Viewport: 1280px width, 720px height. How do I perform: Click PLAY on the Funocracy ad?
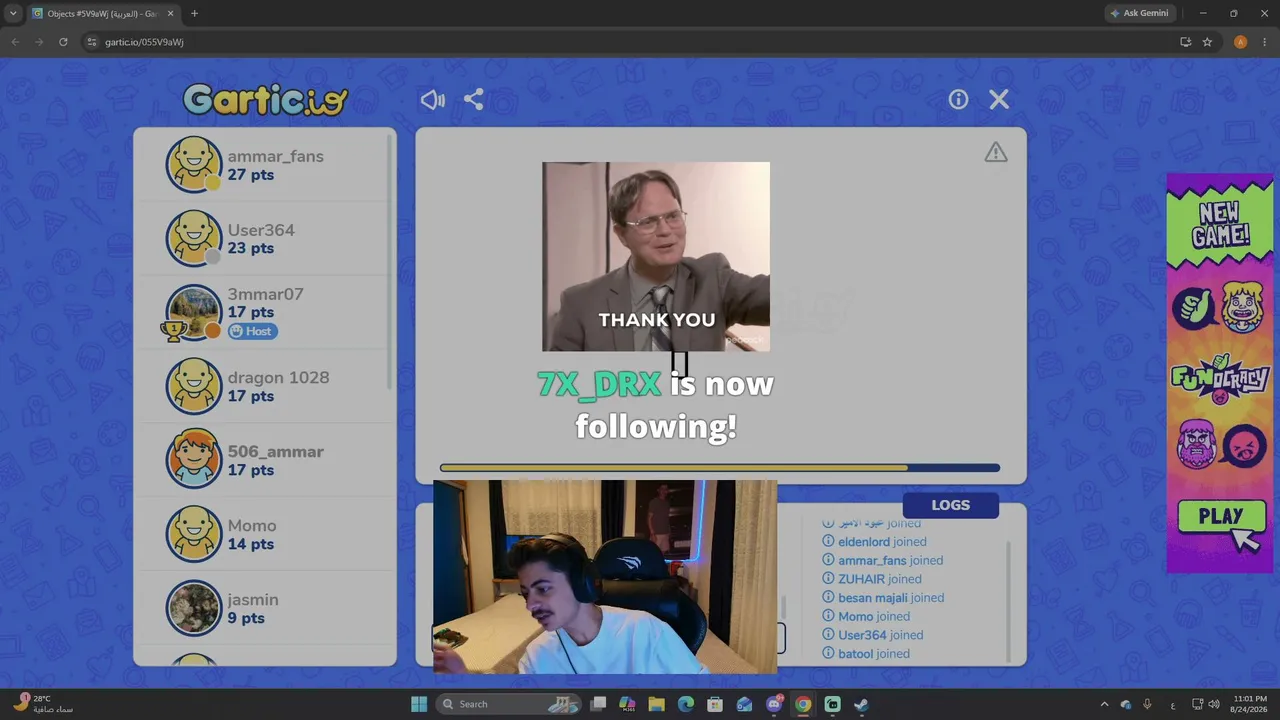tap(1220, 518)
